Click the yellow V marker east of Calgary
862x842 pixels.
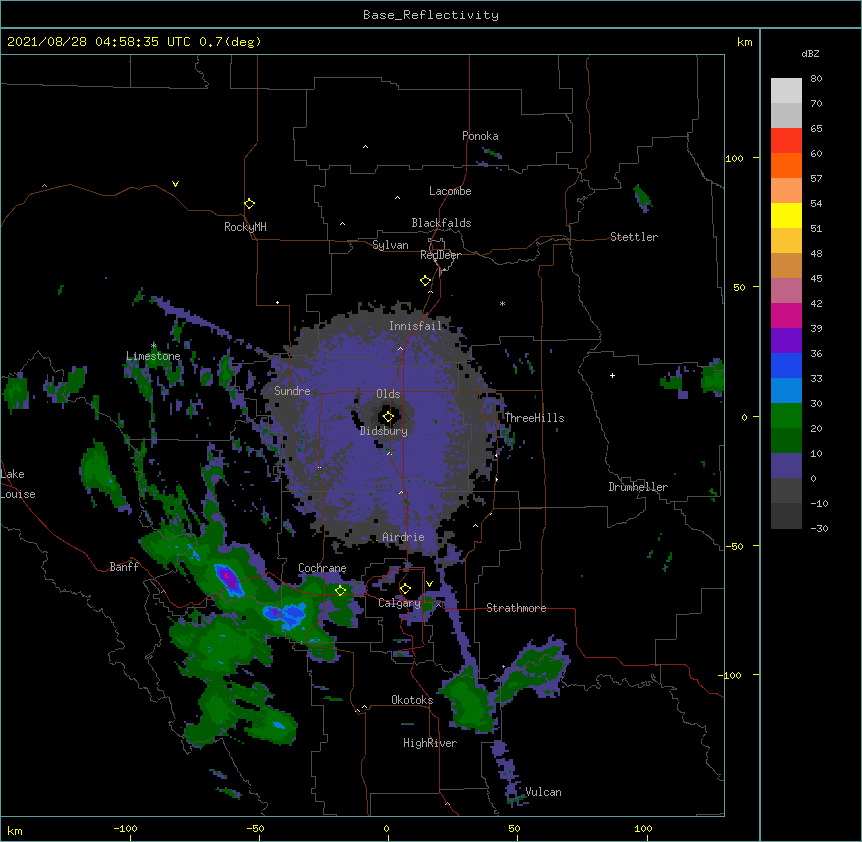pyautogui.click(x=429, y=584)
